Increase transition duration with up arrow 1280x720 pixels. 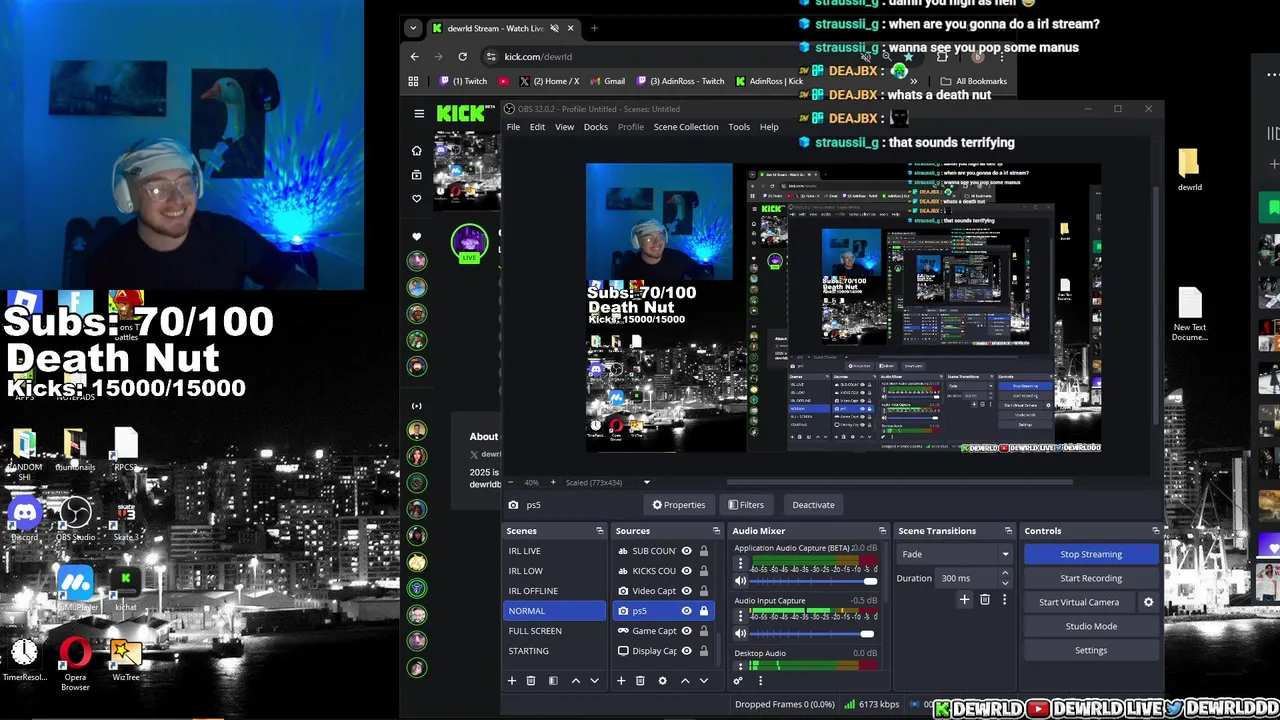click(1005, 574)
